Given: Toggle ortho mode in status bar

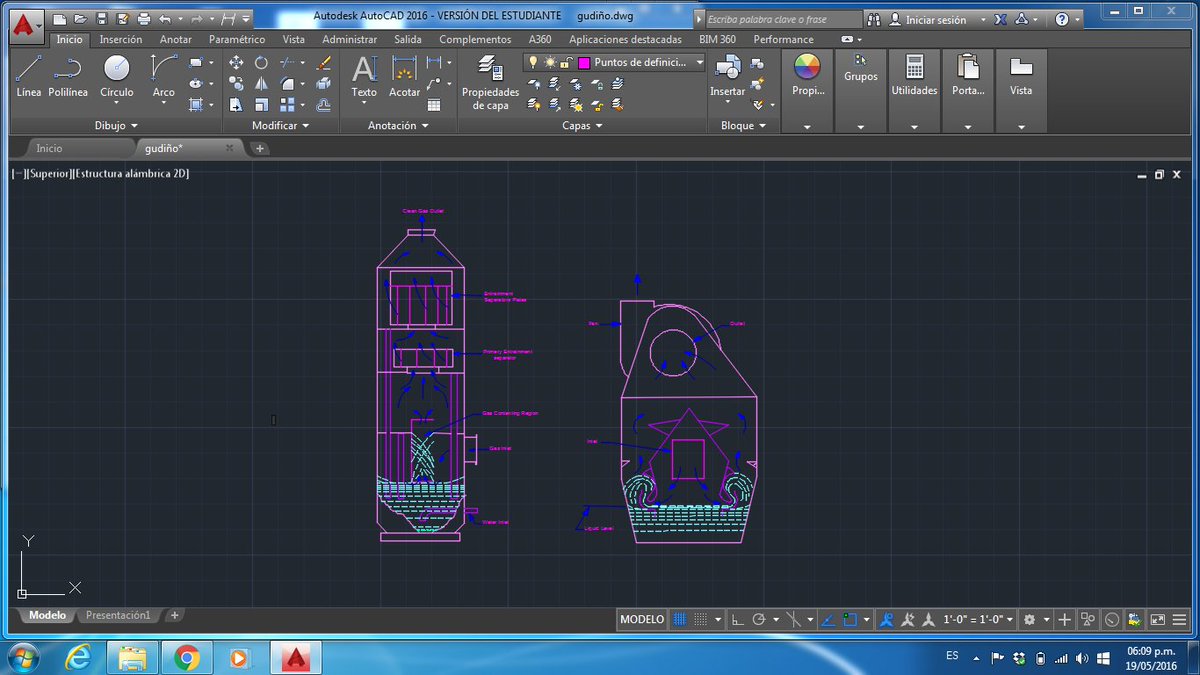Looking at the screenshot, I should tap(738, 619).
